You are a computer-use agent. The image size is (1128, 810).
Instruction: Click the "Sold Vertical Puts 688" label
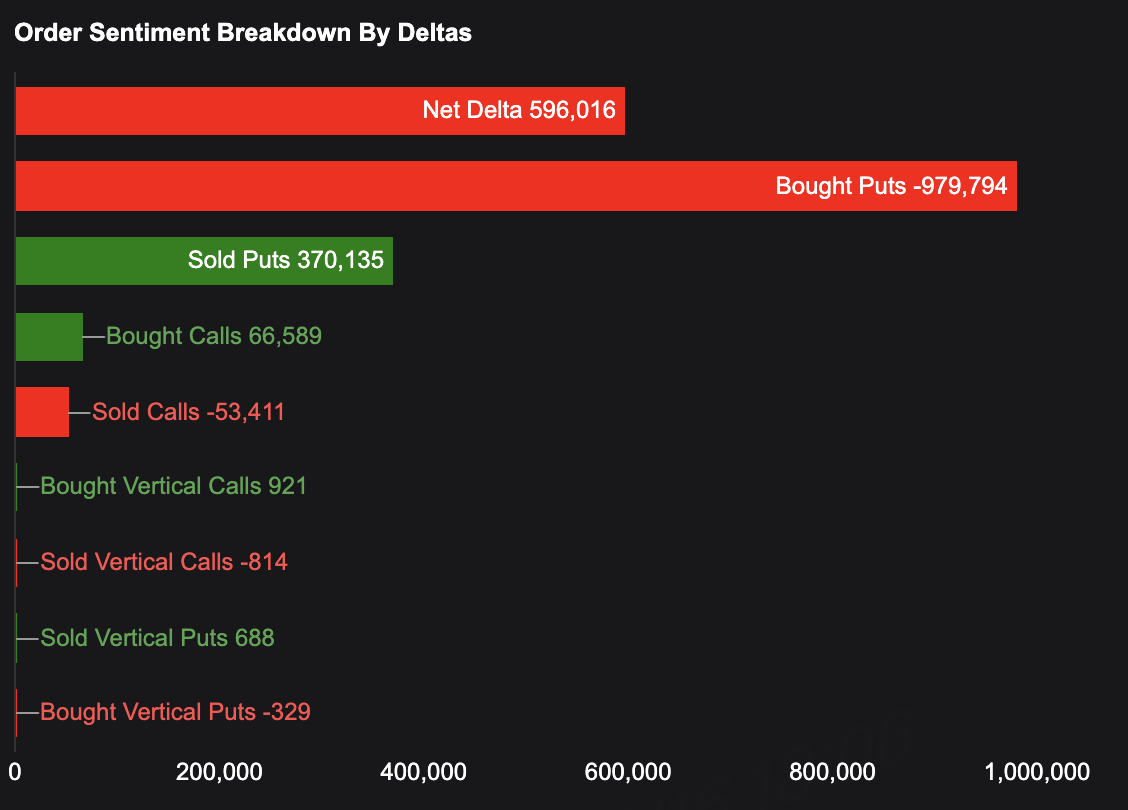tap(157, 637)
